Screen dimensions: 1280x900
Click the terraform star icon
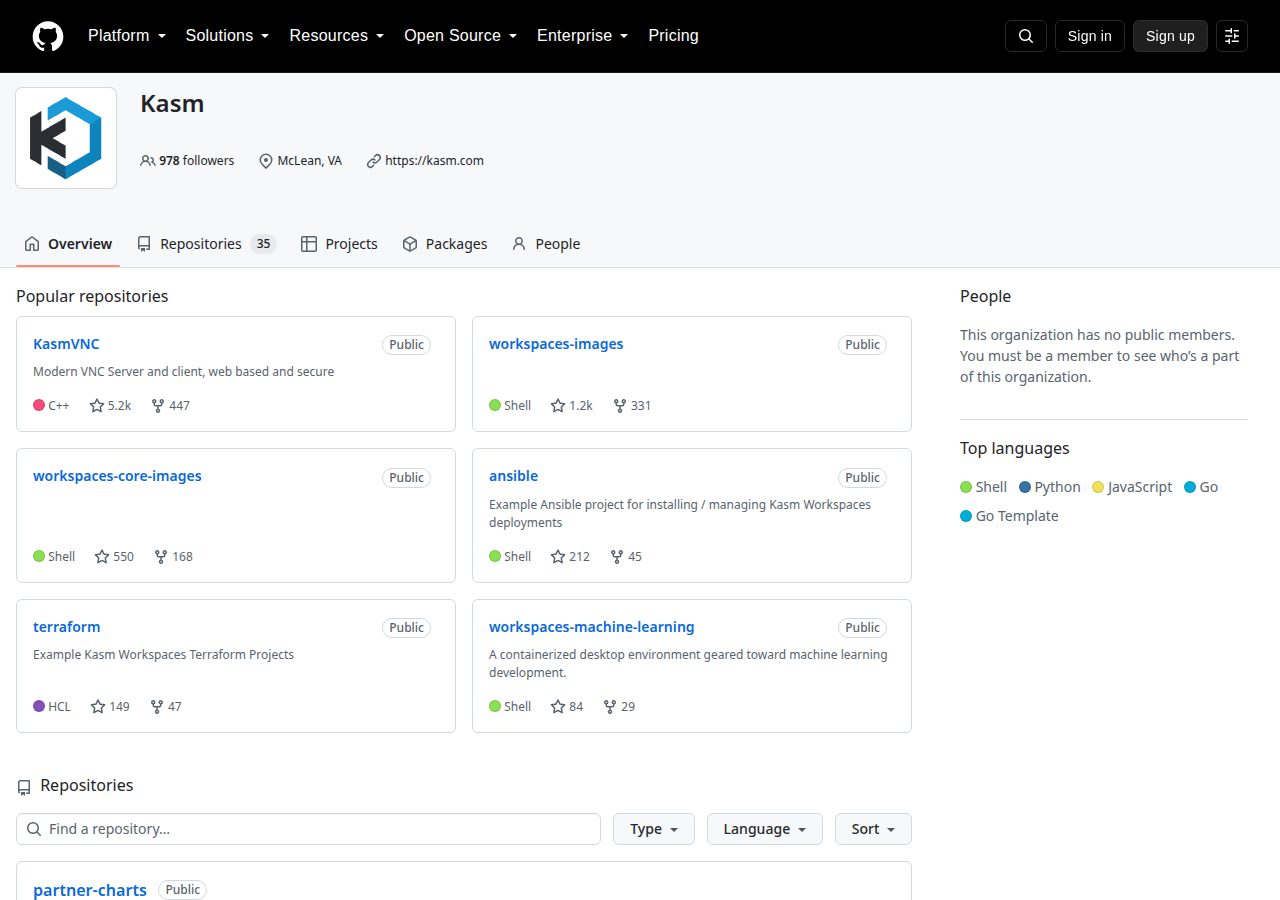pyautogui.click(x=98, y=707)
